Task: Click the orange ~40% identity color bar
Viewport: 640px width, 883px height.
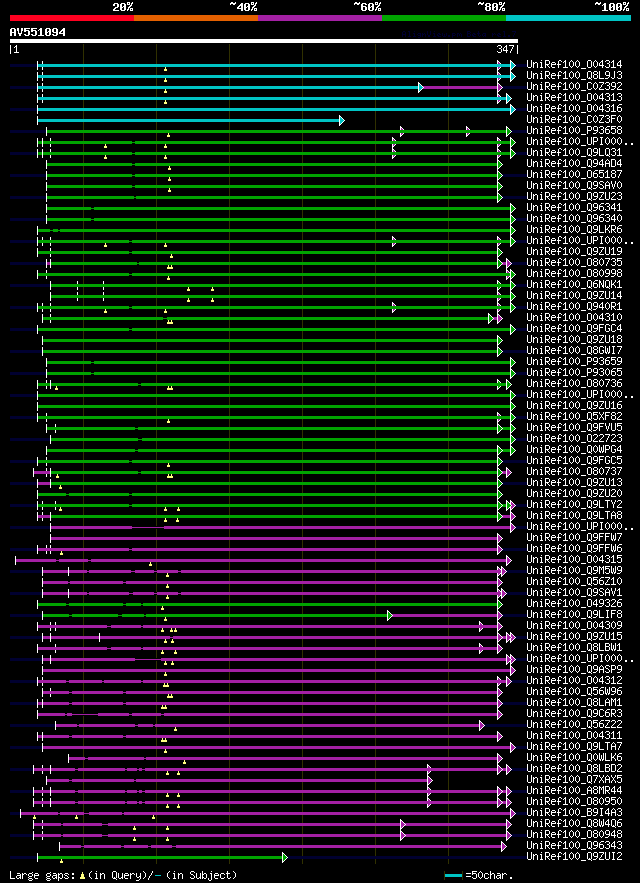Action: pyautogui.click(x=196, y=18)
